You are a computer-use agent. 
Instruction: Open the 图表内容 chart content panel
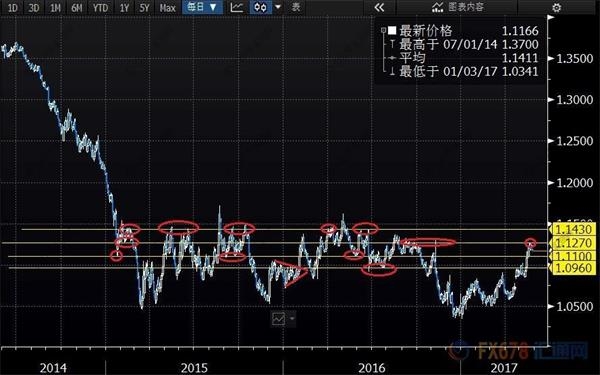click(x=457, y=7)
